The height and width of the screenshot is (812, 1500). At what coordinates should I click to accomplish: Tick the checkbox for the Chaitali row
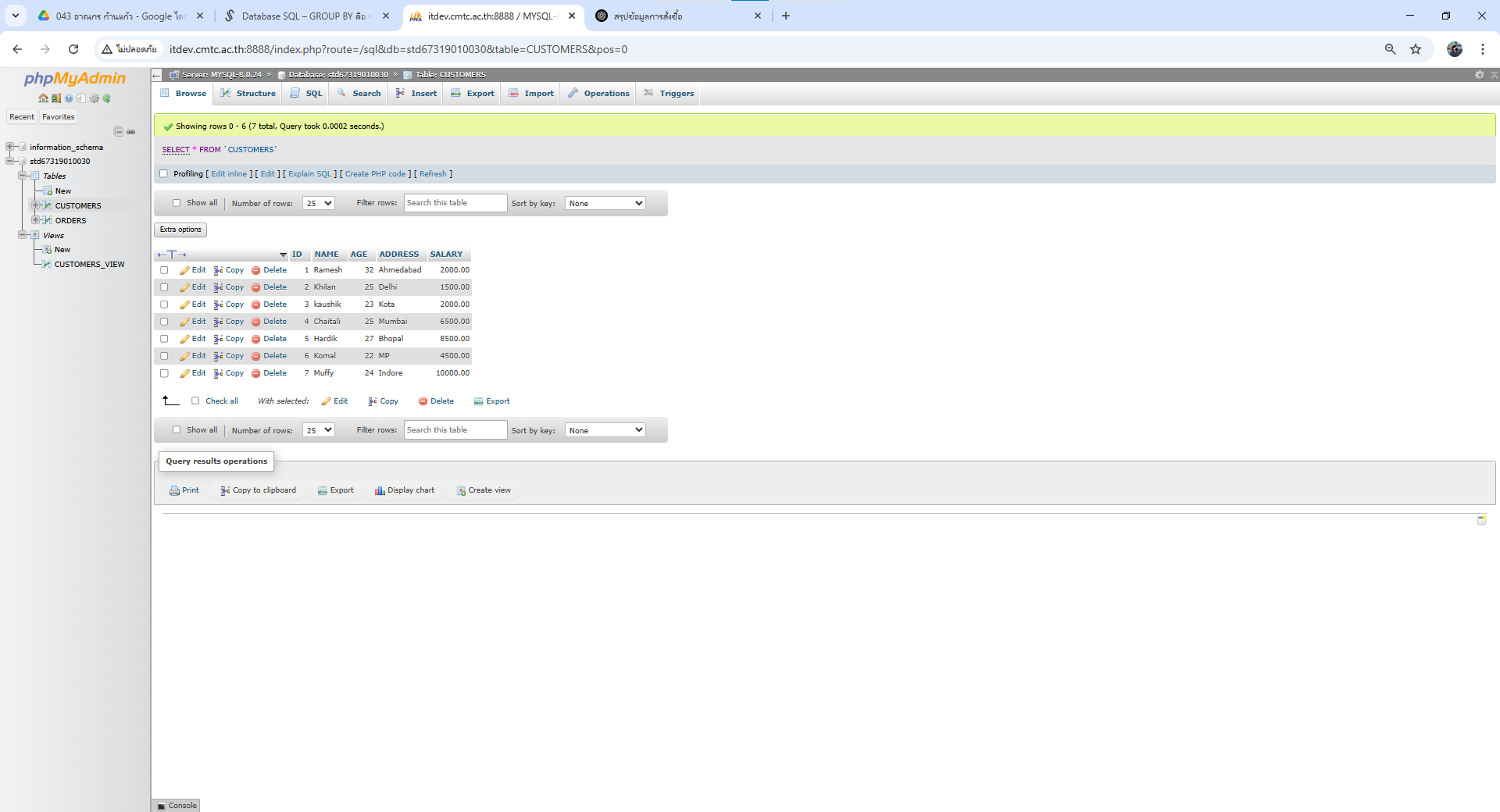click(164, 322)
